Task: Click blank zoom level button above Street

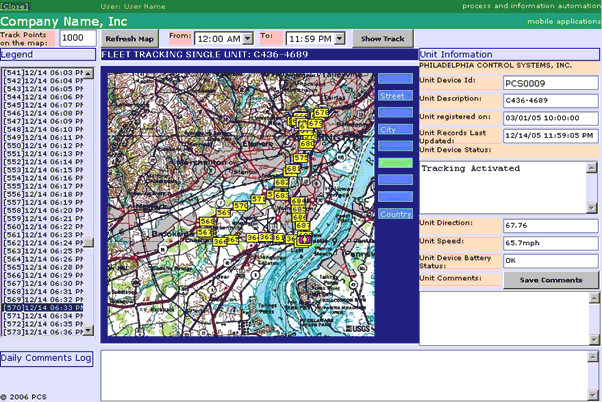Action: tap(395, 79)
